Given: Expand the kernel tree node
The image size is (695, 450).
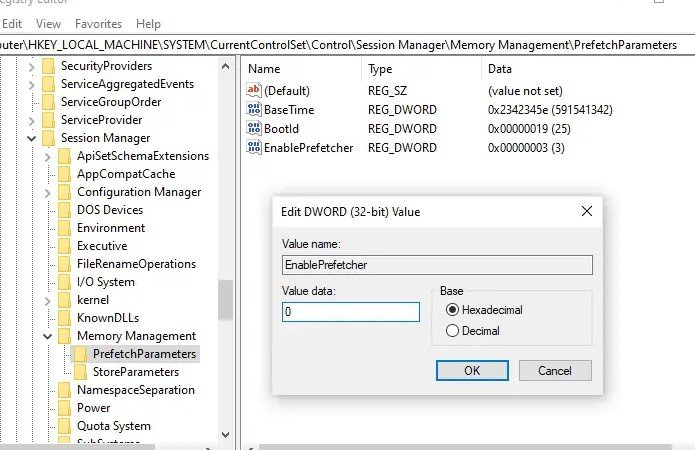Looking at the screenshot, I should point(48,300).
